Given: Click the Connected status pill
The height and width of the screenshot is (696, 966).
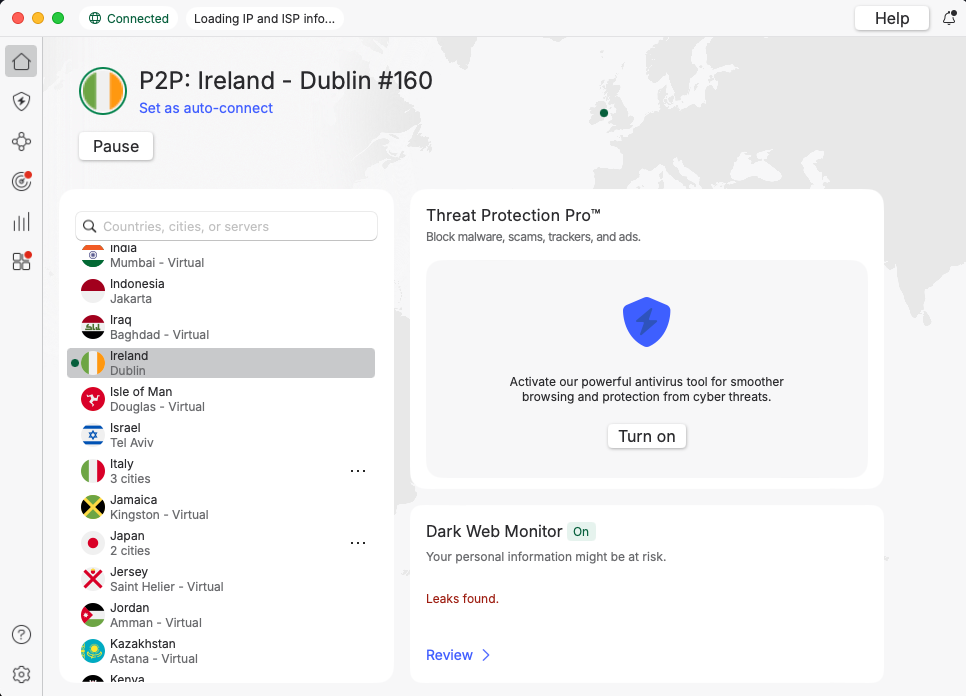Looking at the screenshot, I should (x=129, y=18).
